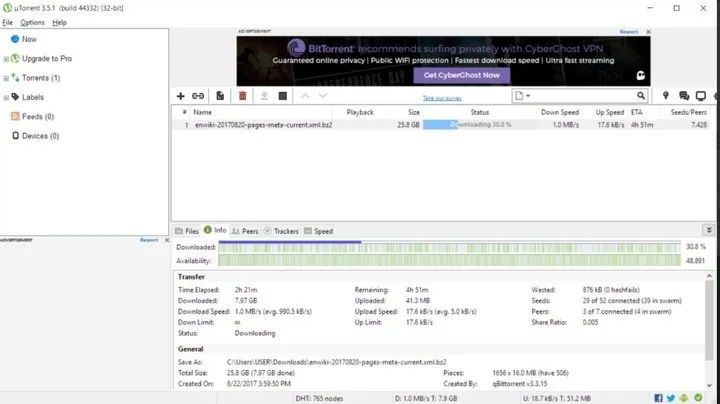Click the chat bubbles toolbar icon
Viewport: 720px width, 404px height.
(684, 95)
